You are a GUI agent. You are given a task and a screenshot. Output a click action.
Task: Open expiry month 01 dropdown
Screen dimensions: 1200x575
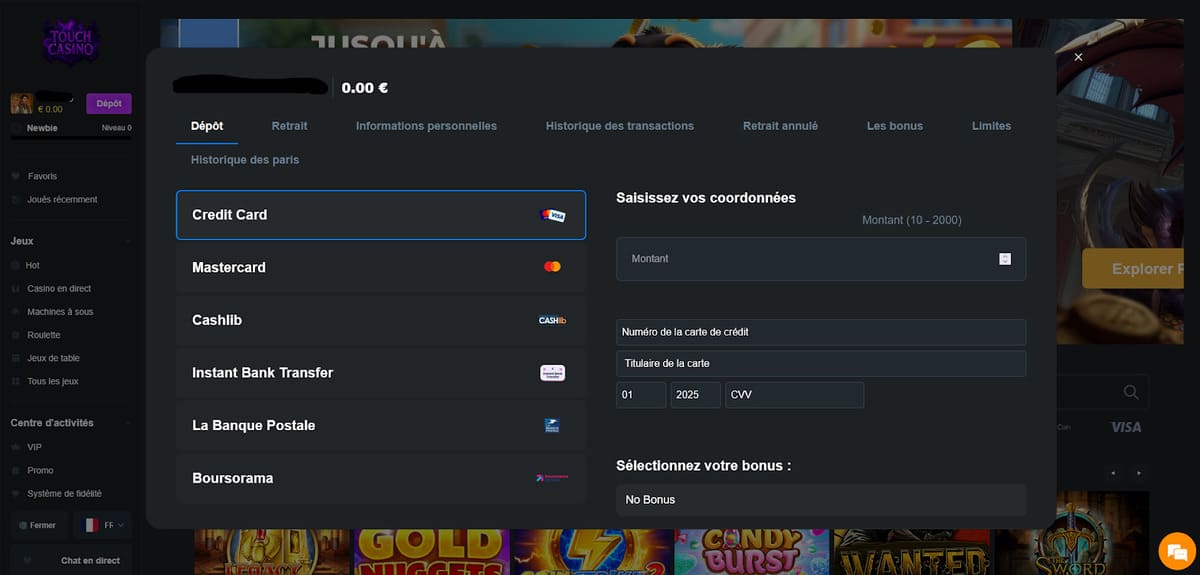tap(641, 395)
